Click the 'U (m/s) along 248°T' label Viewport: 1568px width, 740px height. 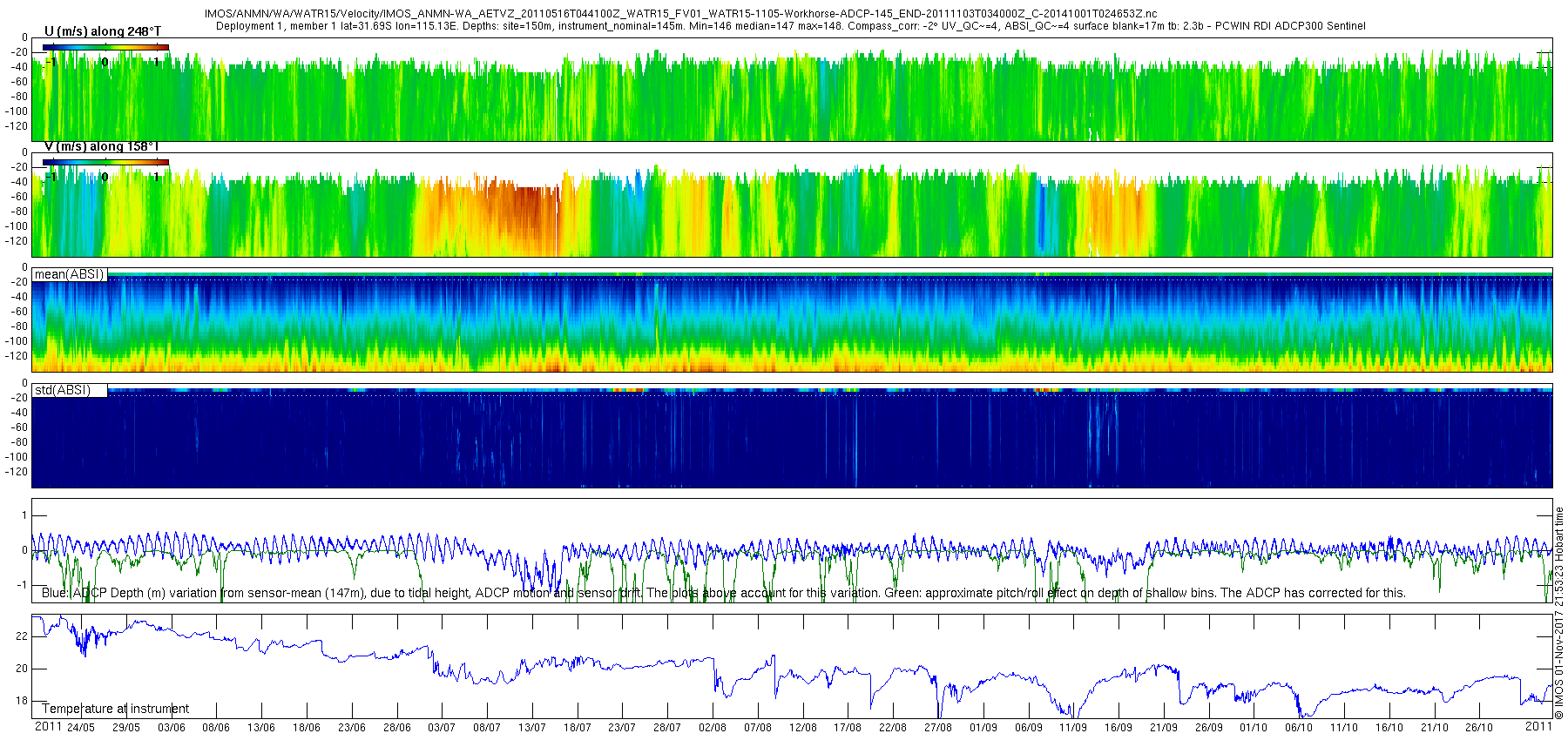103,31
